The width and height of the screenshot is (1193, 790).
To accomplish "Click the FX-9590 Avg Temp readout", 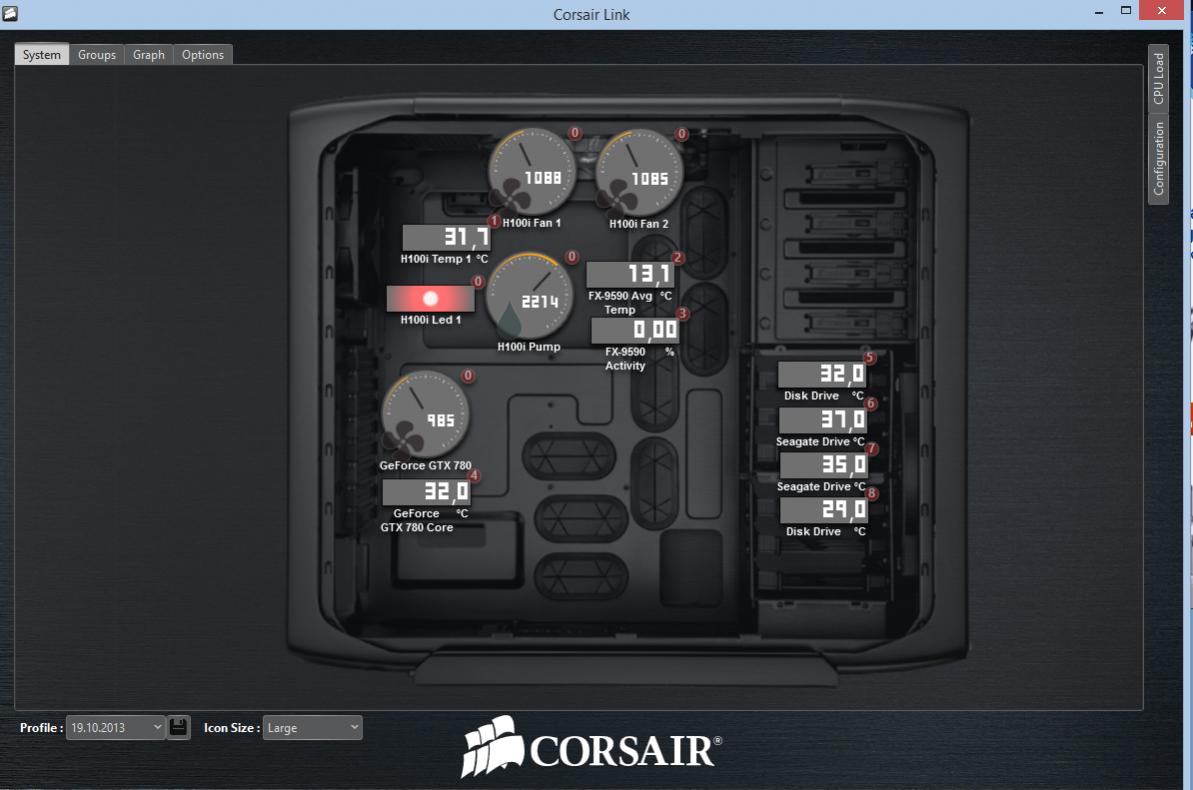I will click(630, 274).
